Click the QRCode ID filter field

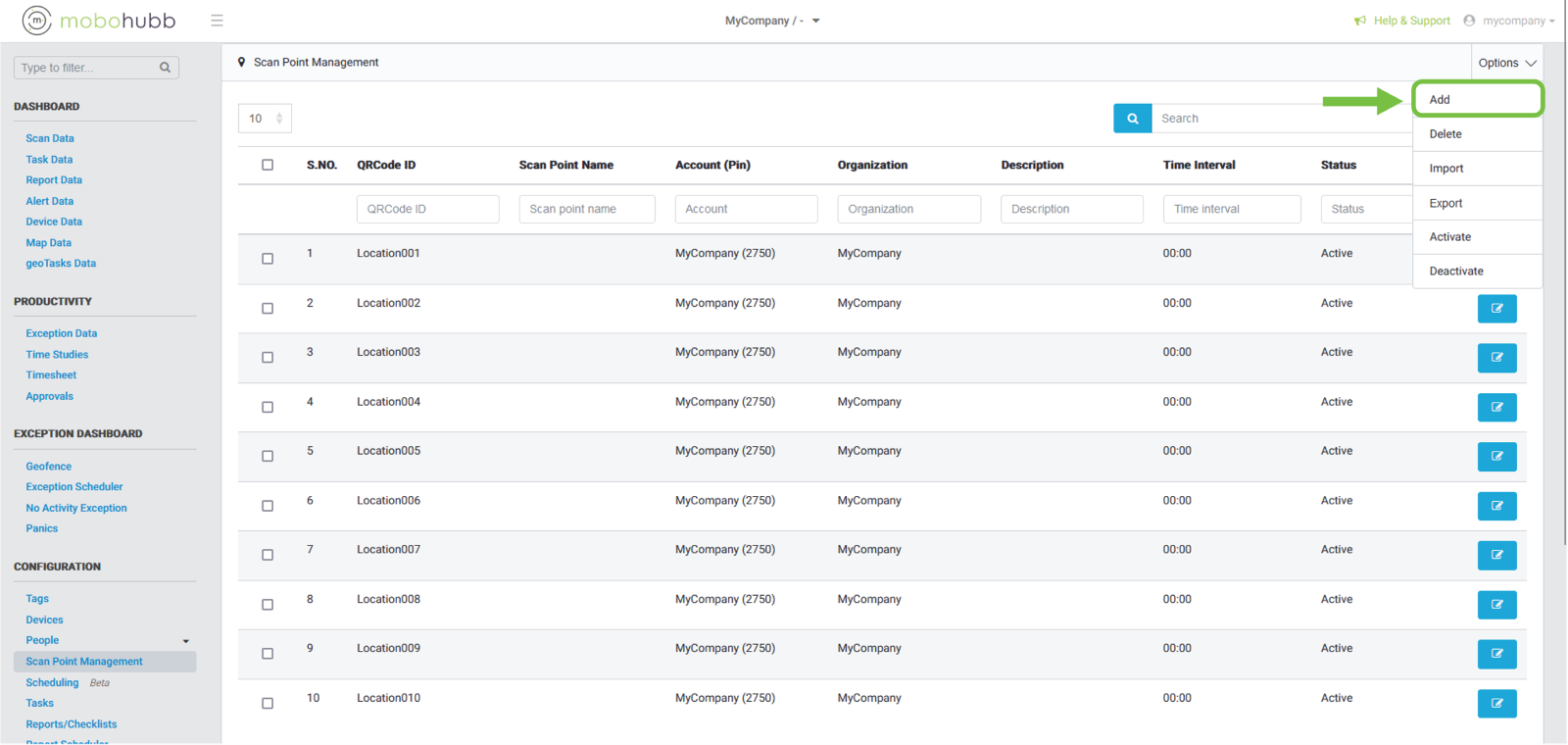pyautogui.click(x=427, y=209)
